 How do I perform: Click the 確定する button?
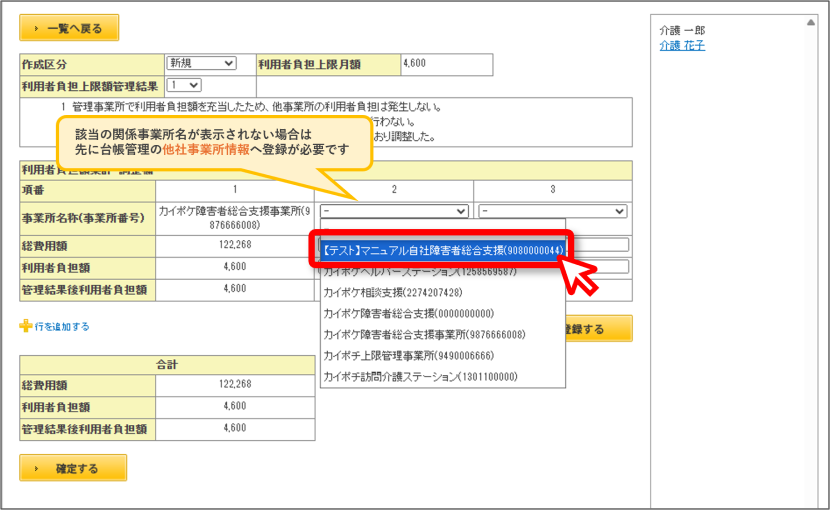coord(73,468)
